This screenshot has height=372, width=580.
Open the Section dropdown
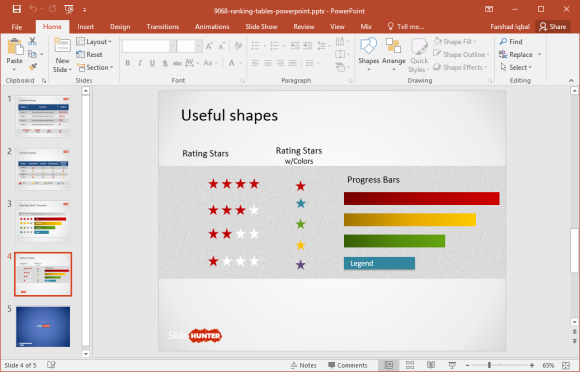(x=95, y=67)
